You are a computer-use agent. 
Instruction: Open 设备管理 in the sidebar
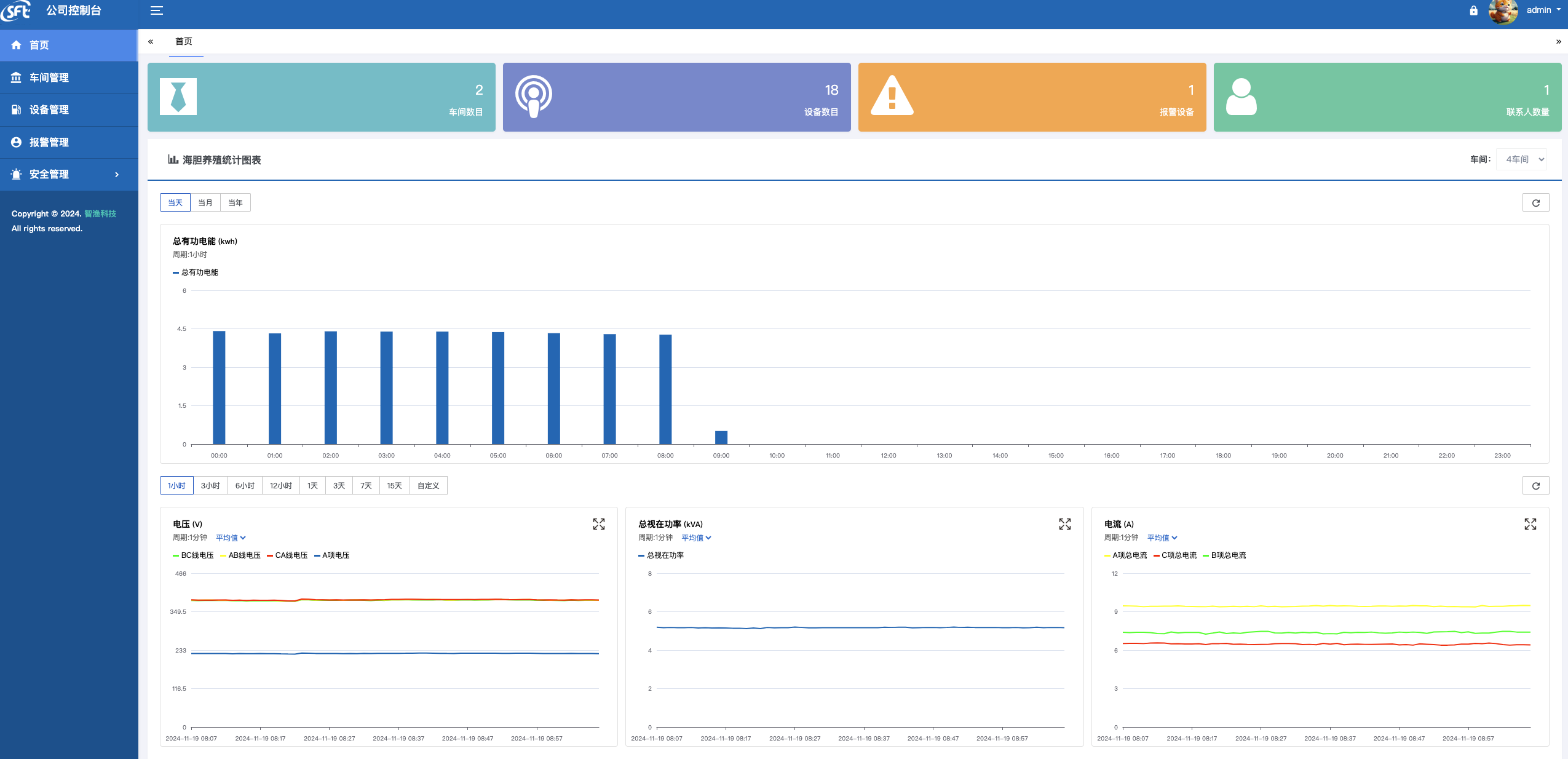[49, 110]
